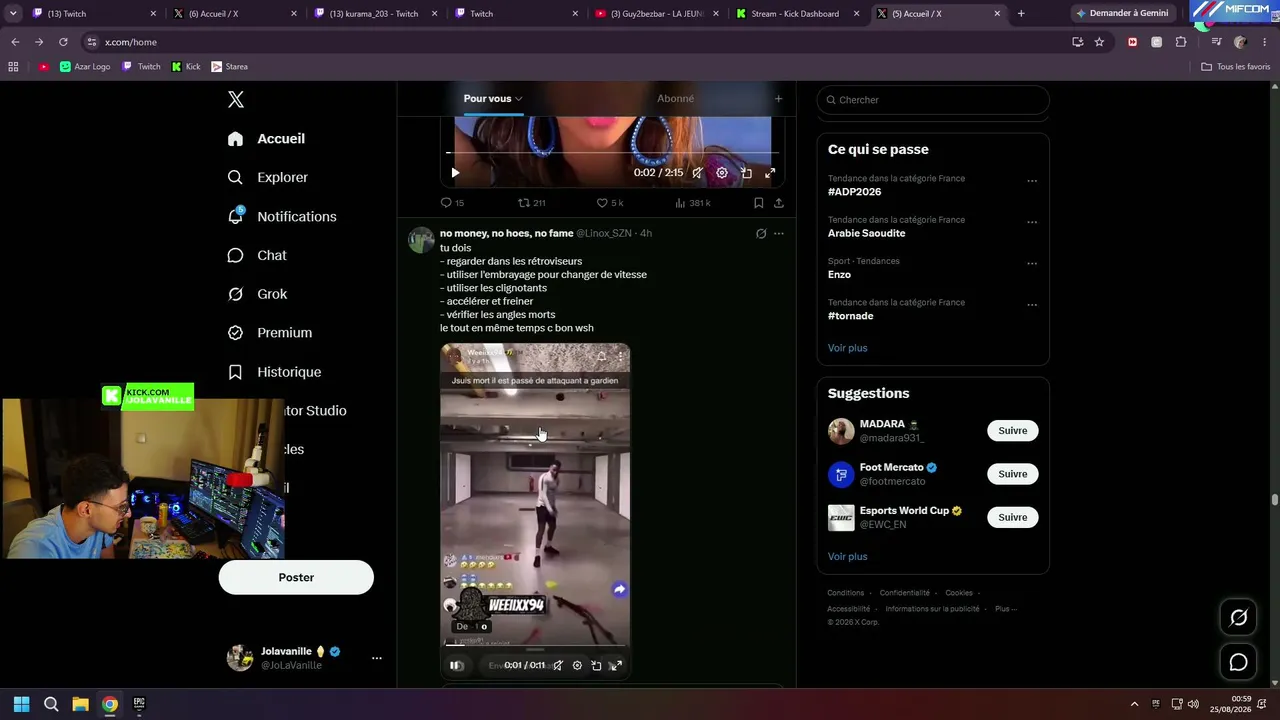
Task: Open the Tous les favoris folder
Action: tap(1236, 67)
